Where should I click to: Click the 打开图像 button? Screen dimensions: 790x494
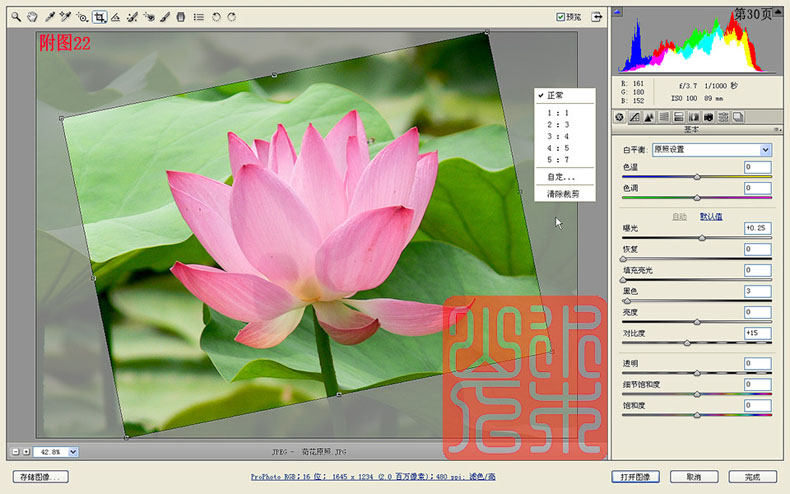(635, 477)
